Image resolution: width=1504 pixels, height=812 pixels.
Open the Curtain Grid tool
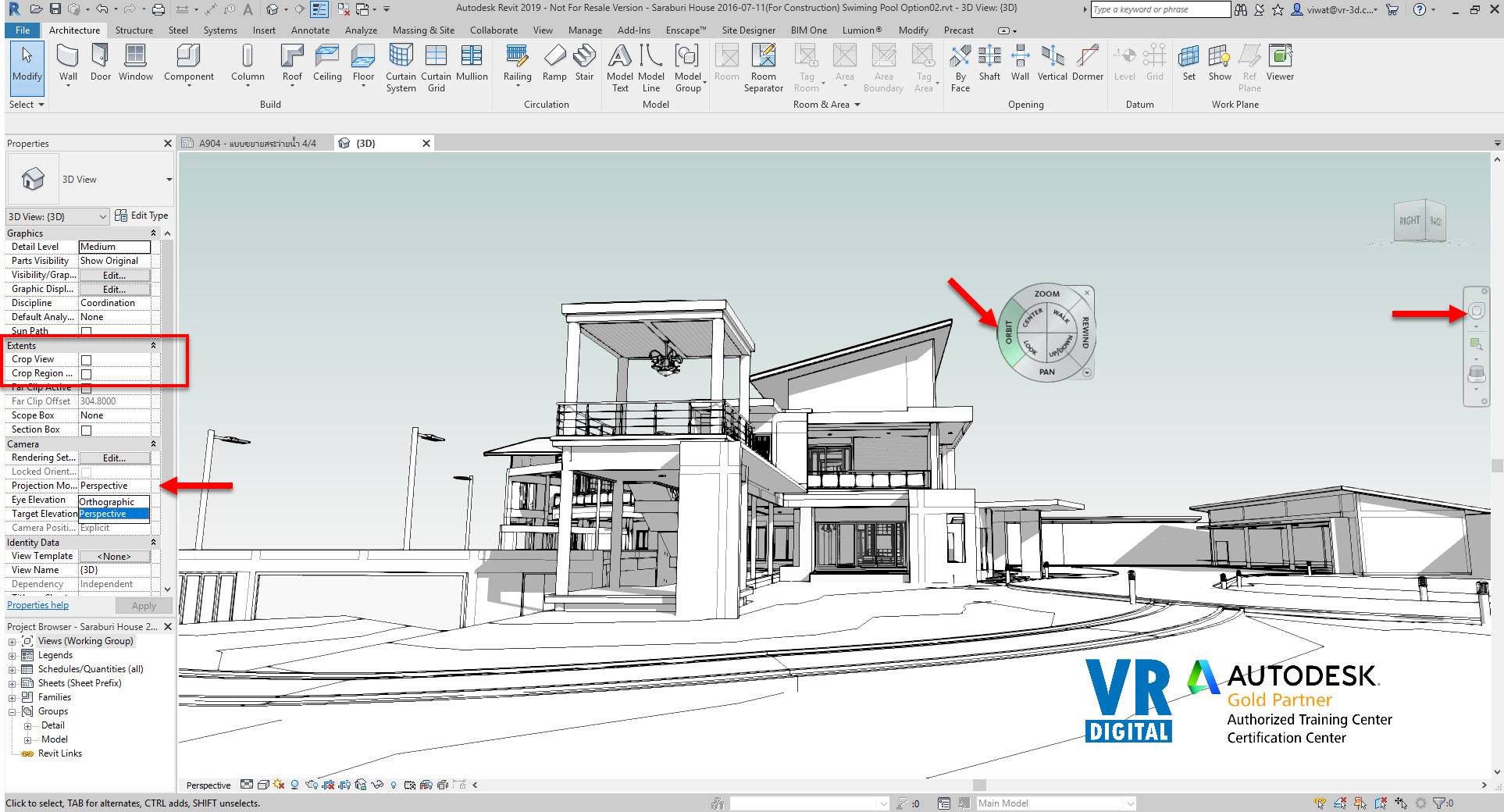click(436, 69)
